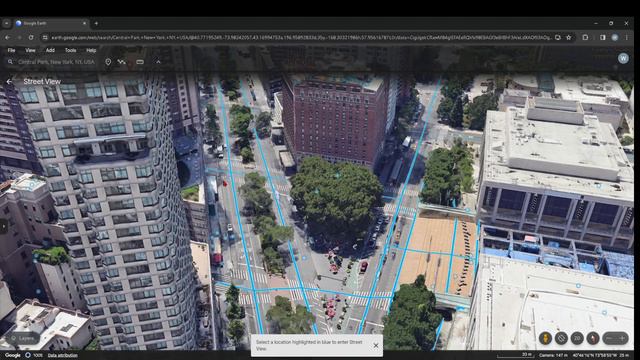Open the File menu
This screenshot has width=640, height=360.
11,50
